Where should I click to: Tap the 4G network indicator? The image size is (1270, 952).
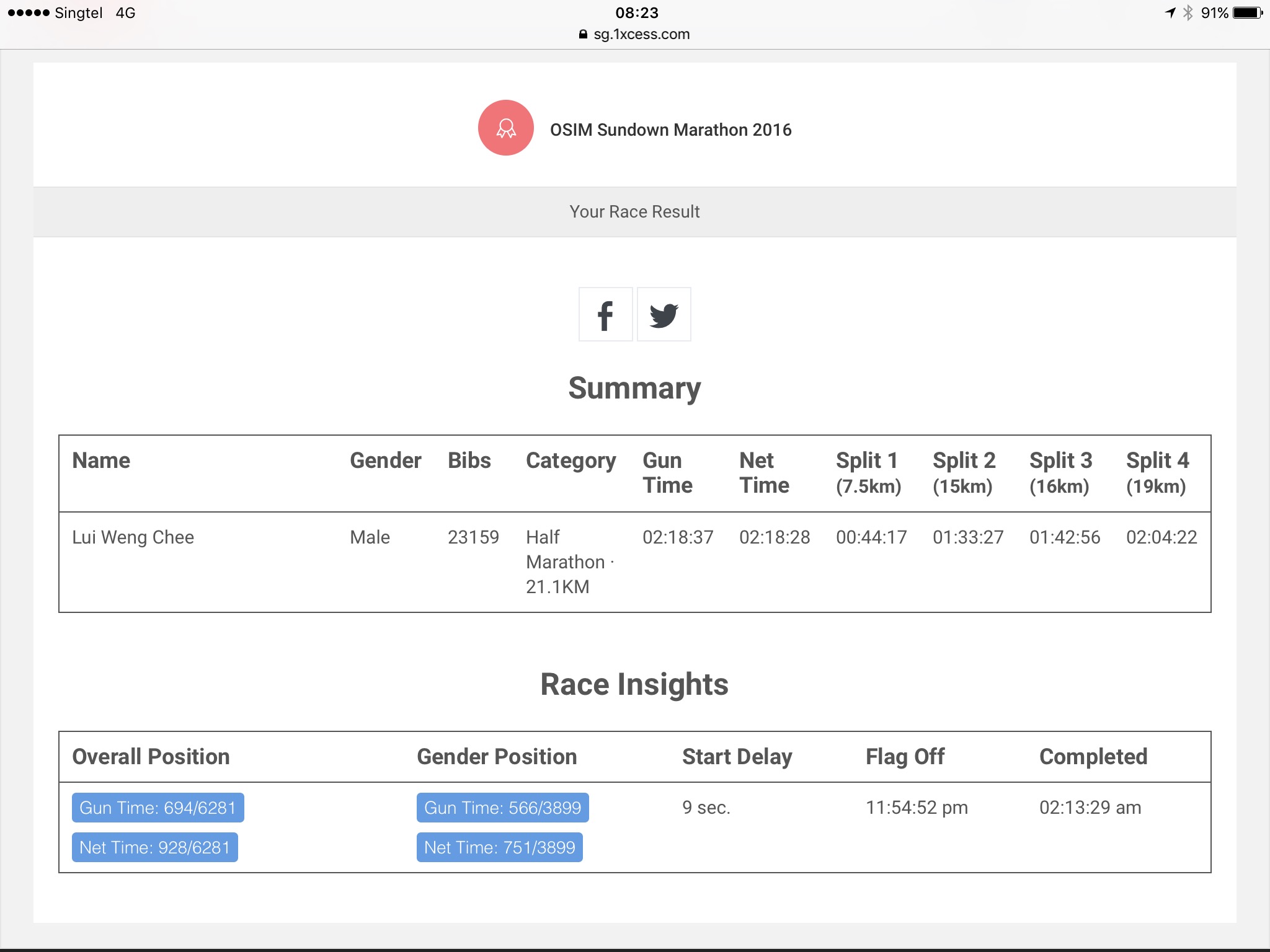click(125, 13)
